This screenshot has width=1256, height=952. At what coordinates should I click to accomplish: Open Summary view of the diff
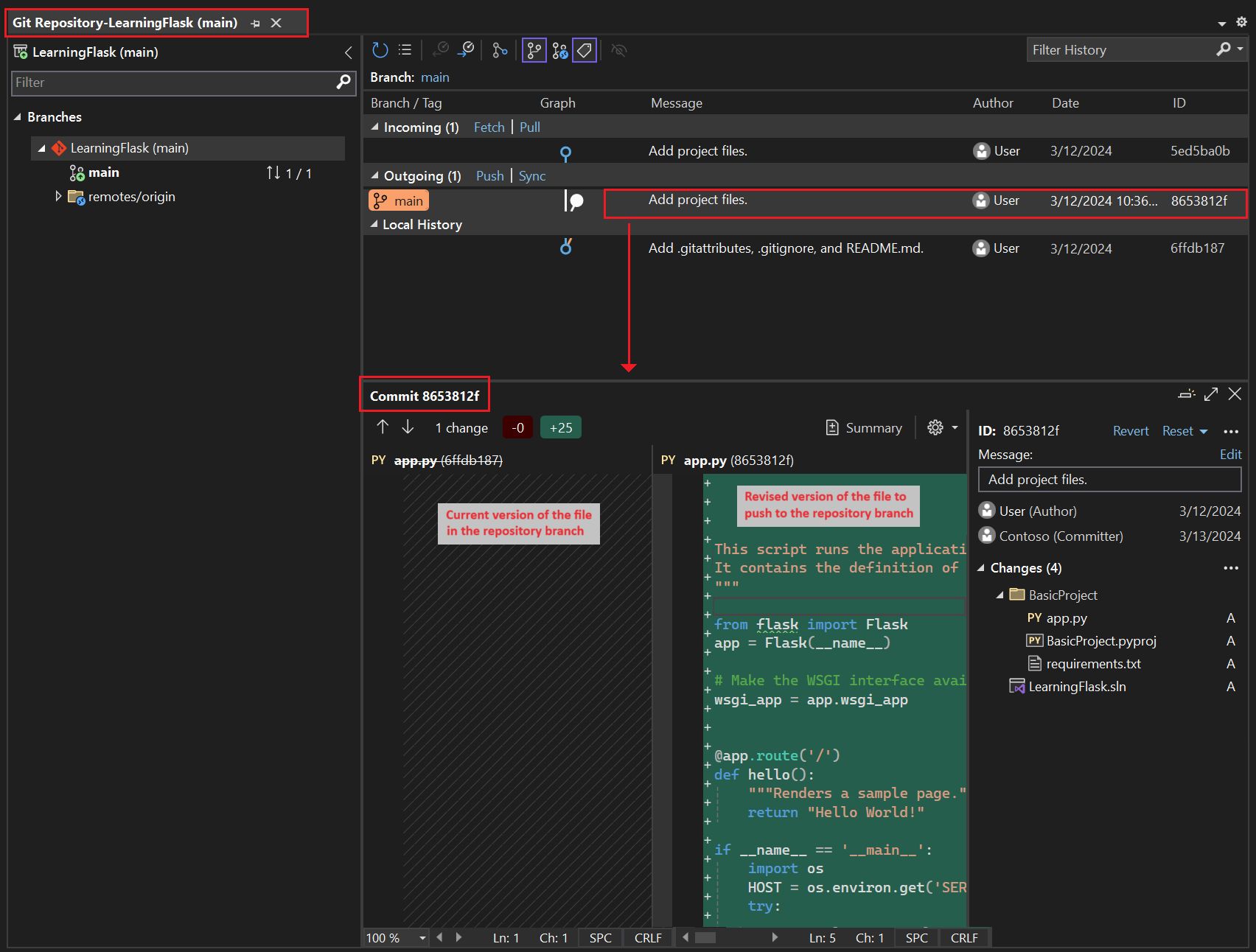coord(863,428)
